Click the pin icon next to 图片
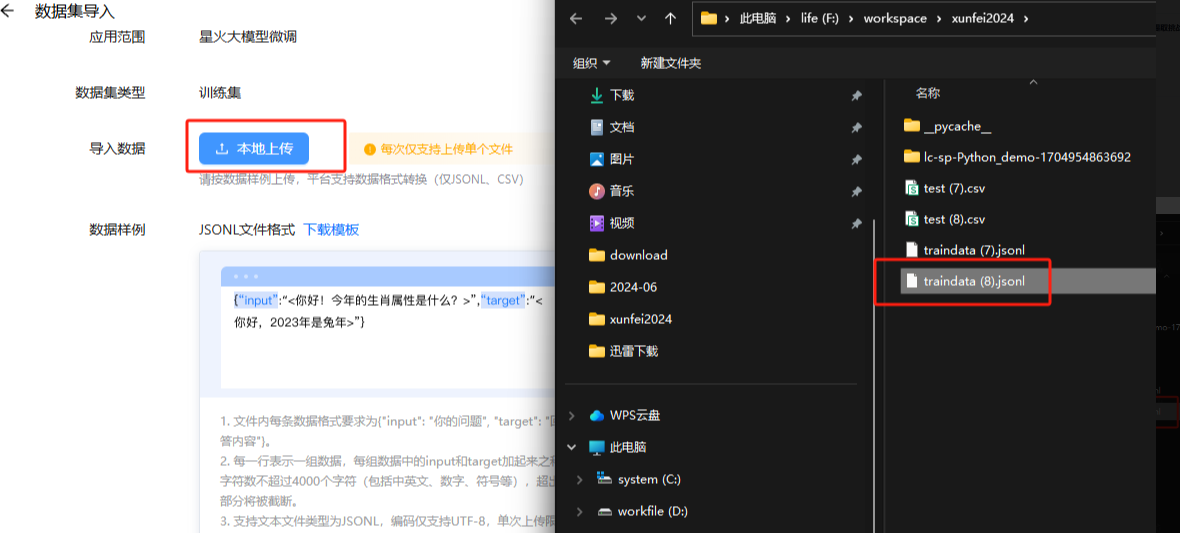The height and width of the screenshot is (533, 1180). point(856,160)
